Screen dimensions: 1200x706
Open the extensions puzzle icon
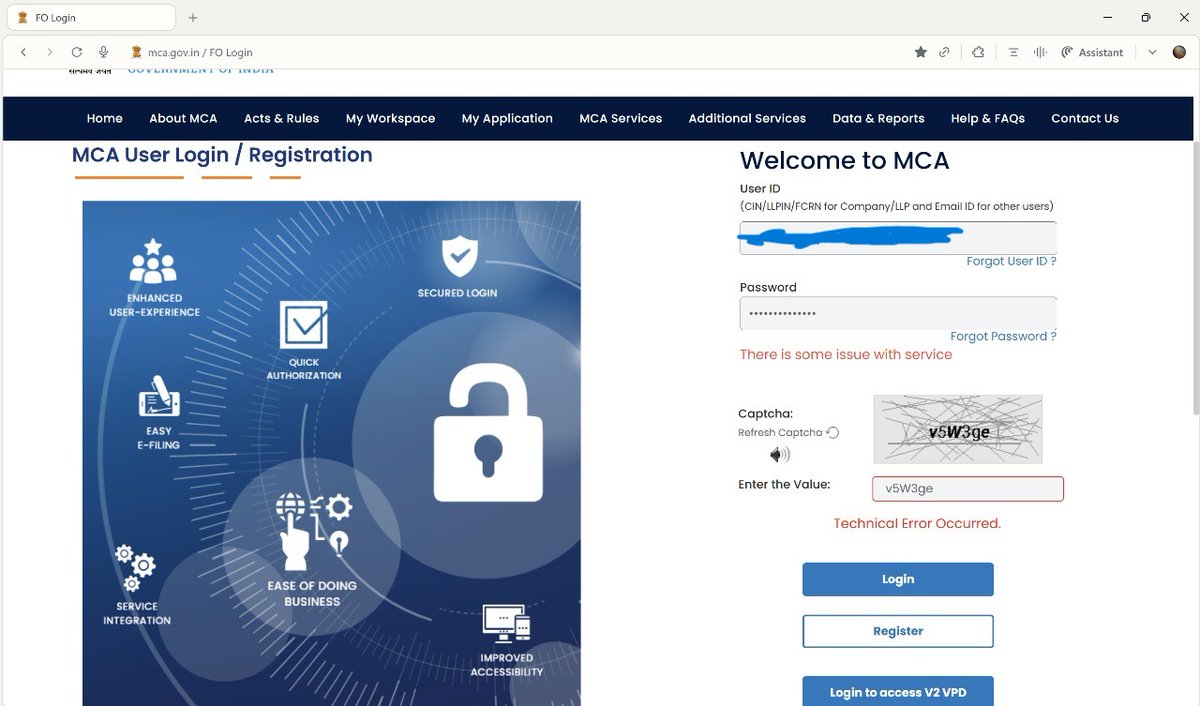[x=978, y=52]
